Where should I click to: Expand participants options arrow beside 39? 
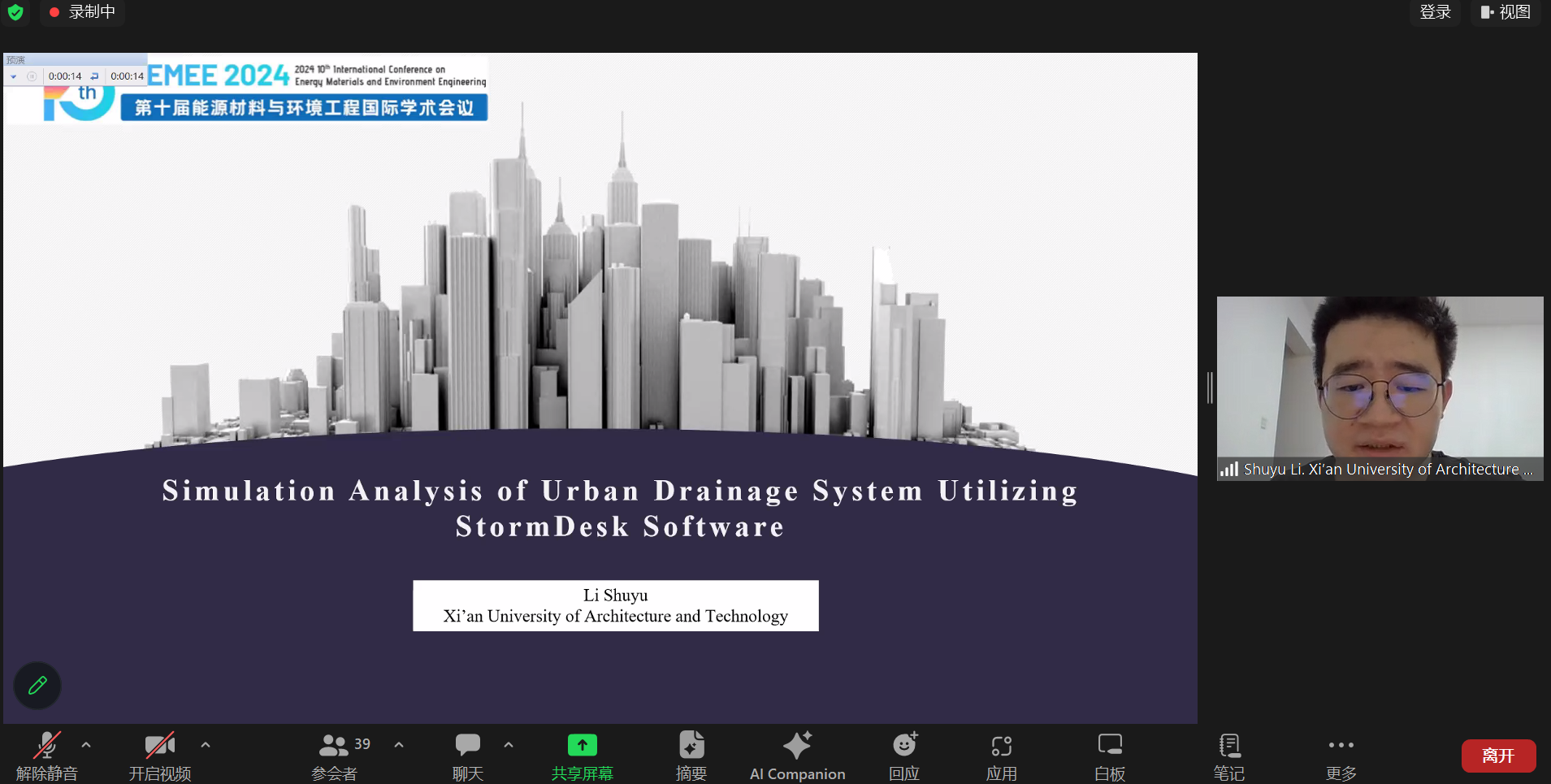click(399, 744)
